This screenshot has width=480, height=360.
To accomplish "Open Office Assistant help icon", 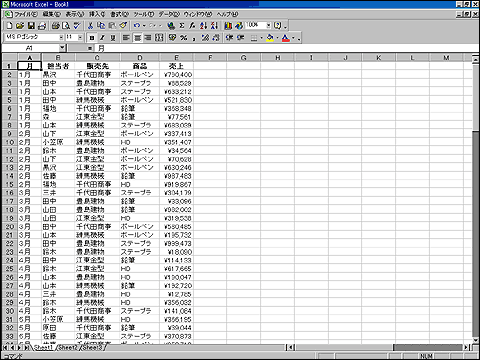I will [x=278, y=26].
